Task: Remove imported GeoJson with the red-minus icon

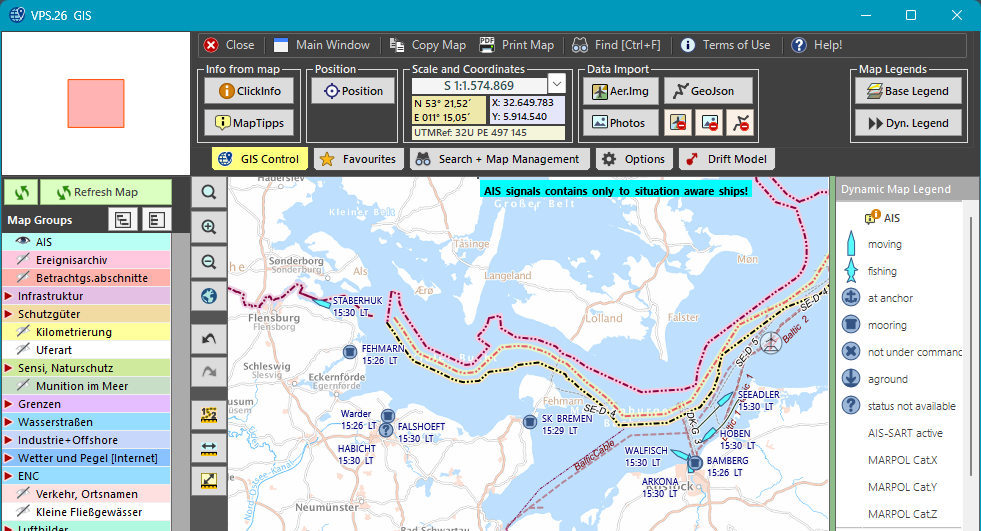Action: pos(740,123)
